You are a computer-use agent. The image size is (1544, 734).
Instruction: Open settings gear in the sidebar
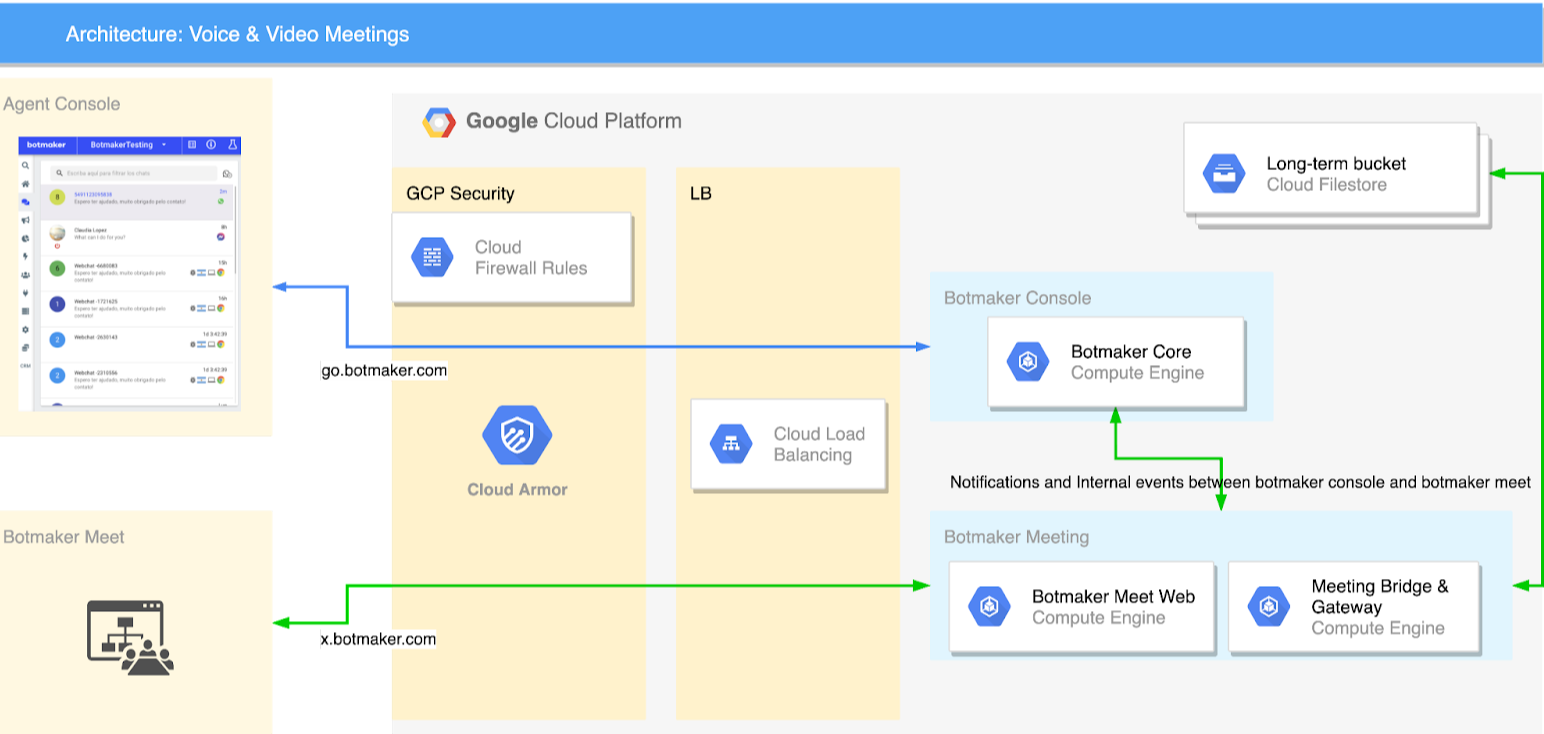click(25, 329)
